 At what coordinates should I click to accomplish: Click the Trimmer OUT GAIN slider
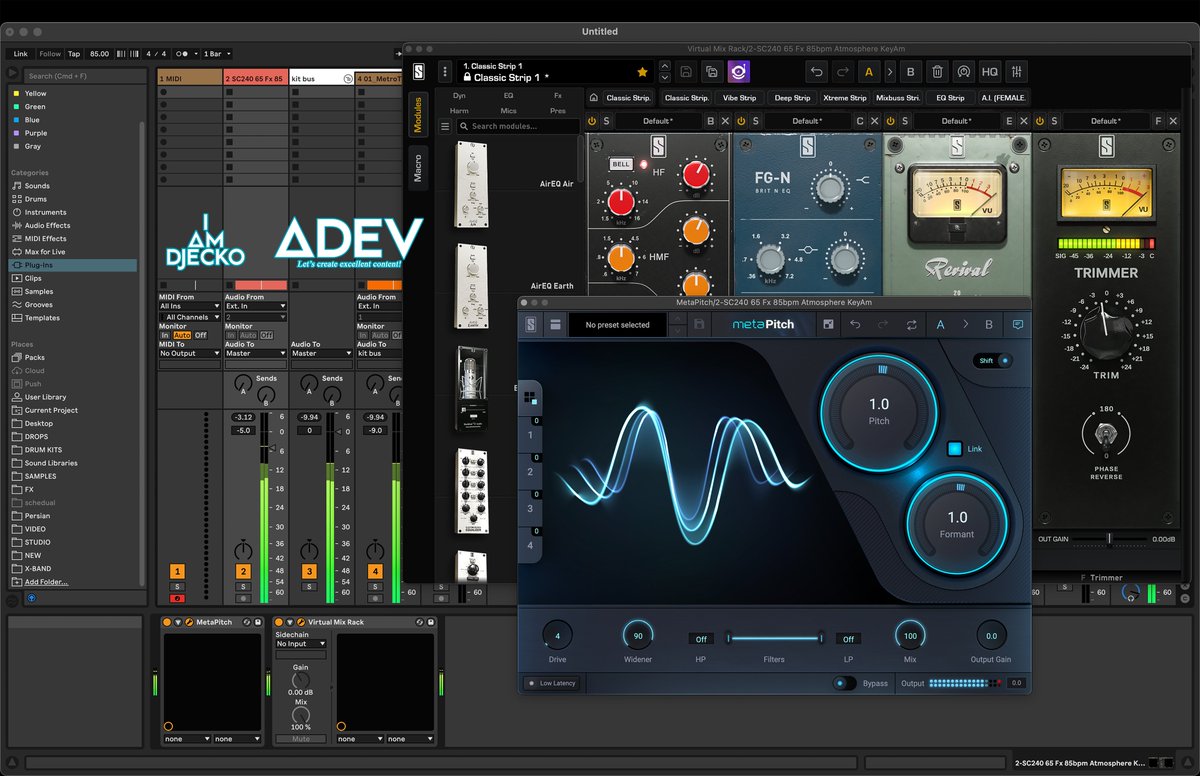point(1108,539)
